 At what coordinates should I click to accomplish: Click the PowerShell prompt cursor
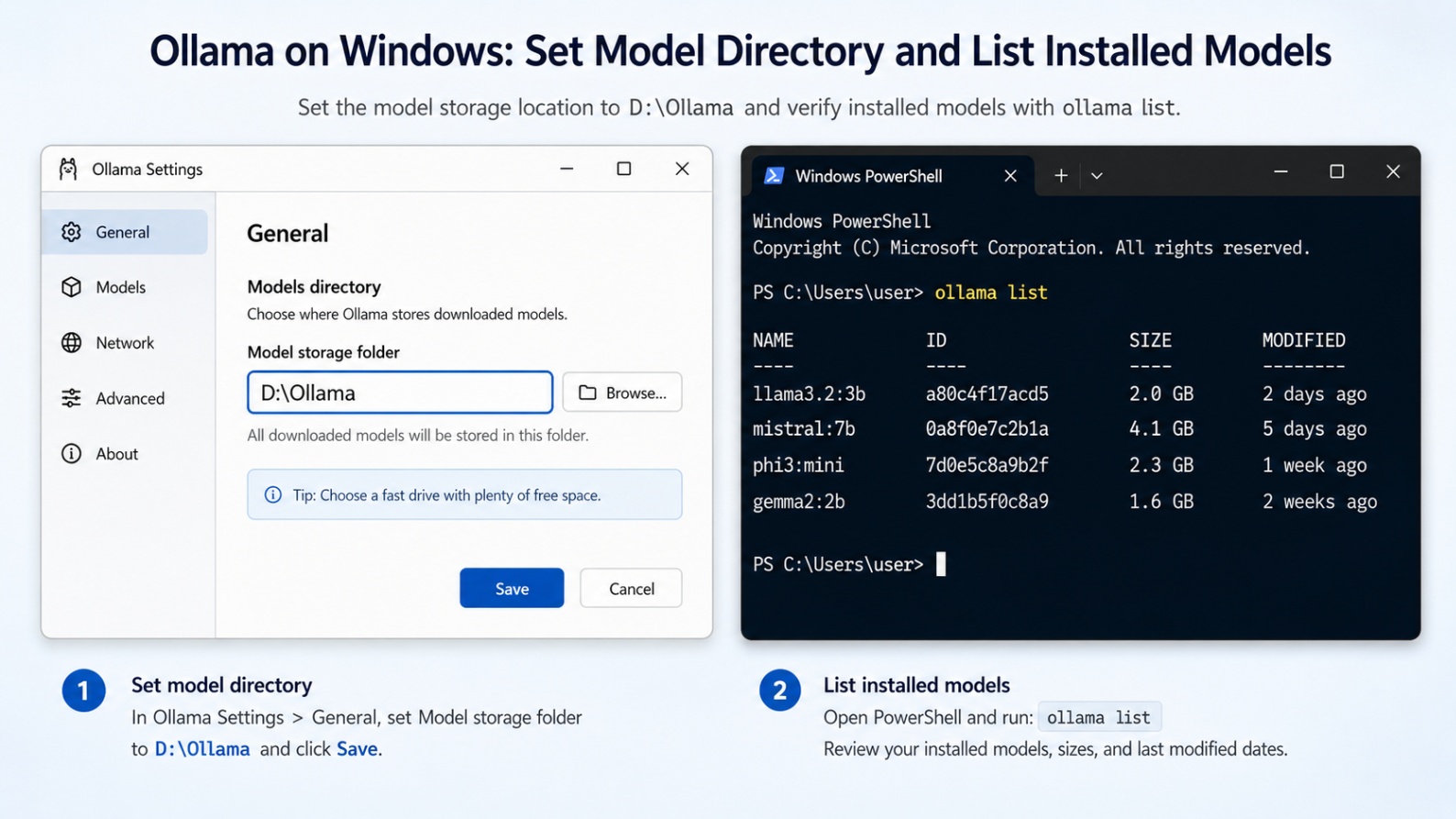[941, 564]
